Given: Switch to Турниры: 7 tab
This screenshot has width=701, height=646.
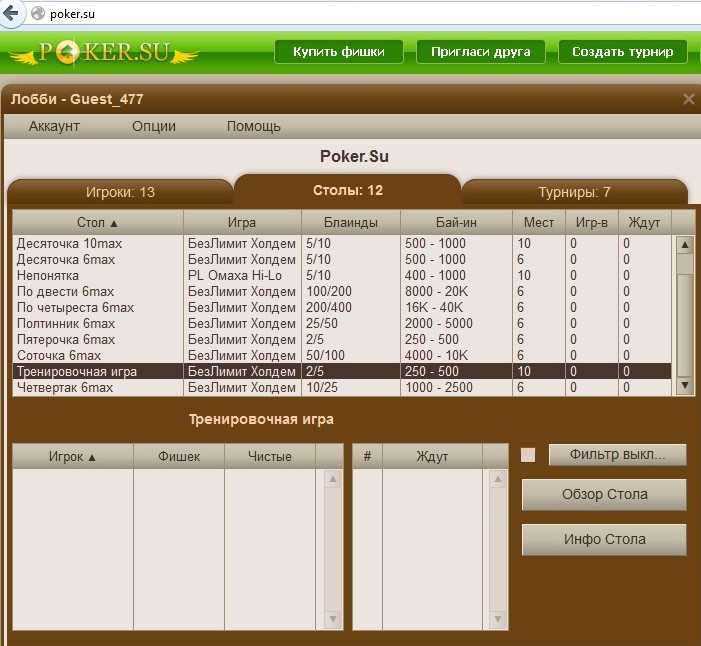Looking at the screenshot, I should (x=574, y=192).
